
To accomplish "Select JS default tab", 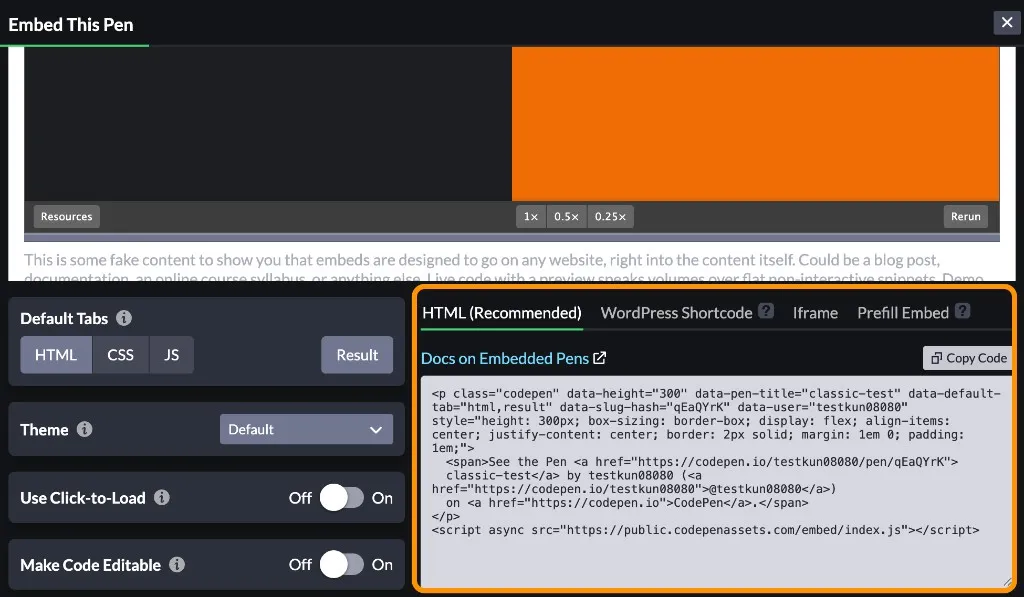I will [172, 355].
